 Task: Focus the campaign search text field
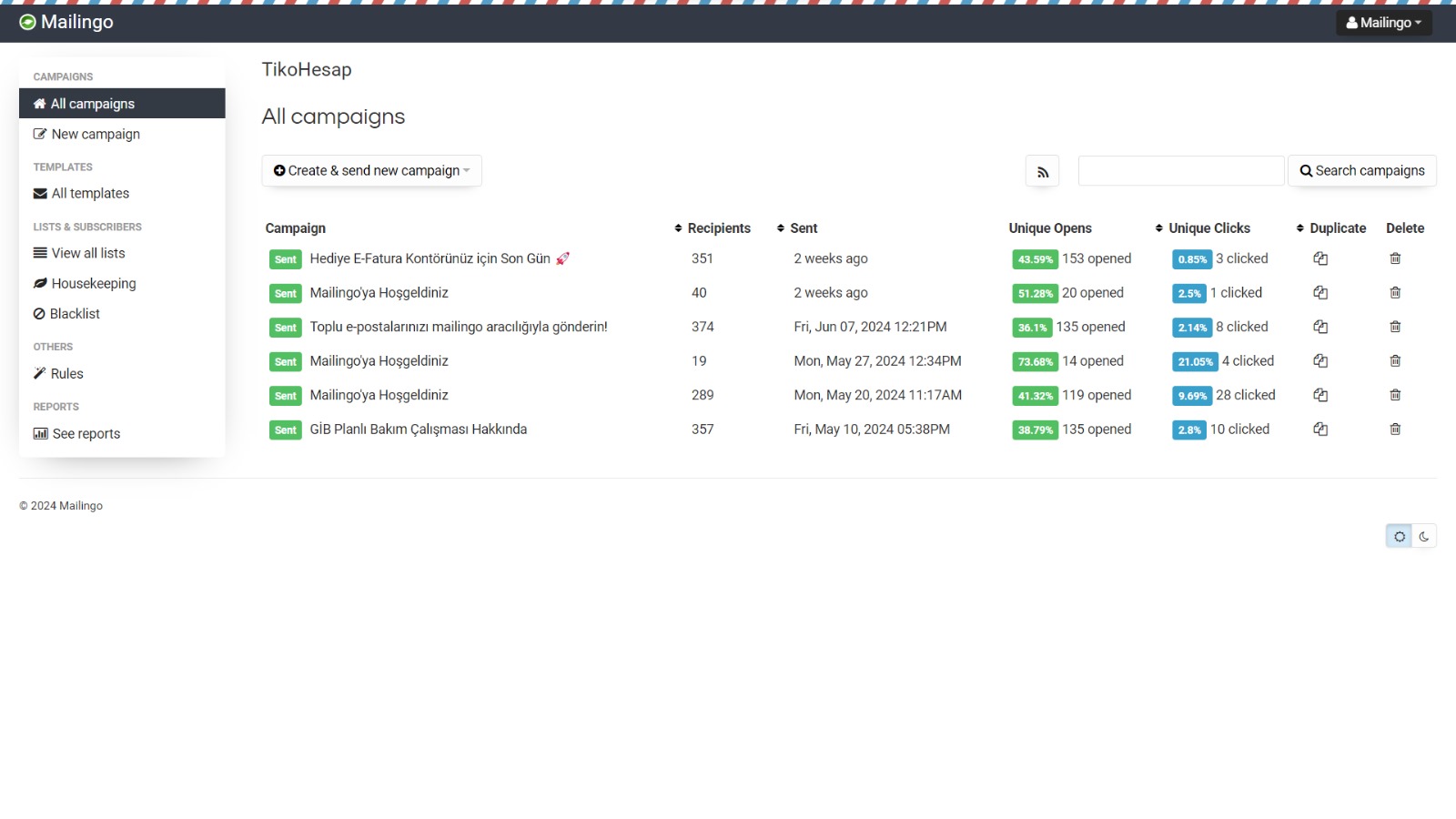coord(1180,171)
